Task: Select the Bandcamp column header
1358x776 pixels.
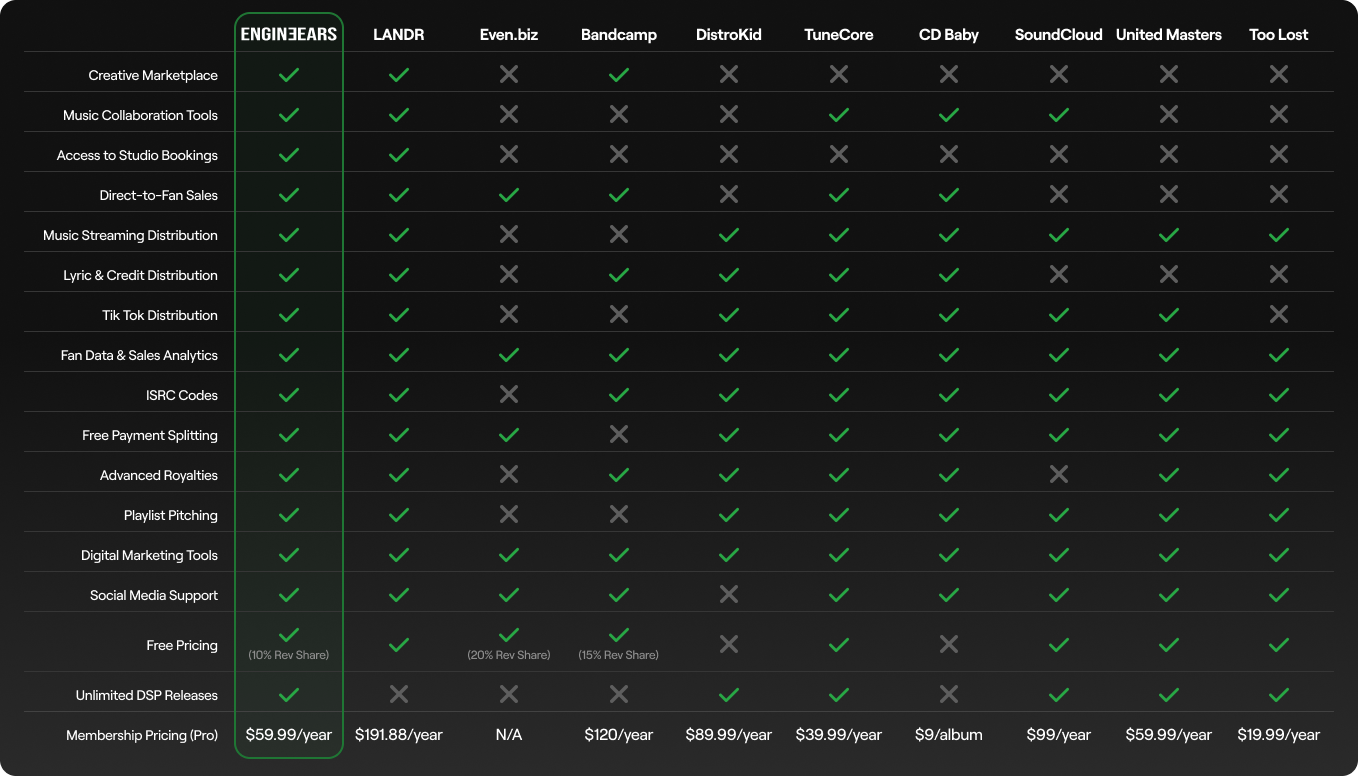Action: point(619,34)
